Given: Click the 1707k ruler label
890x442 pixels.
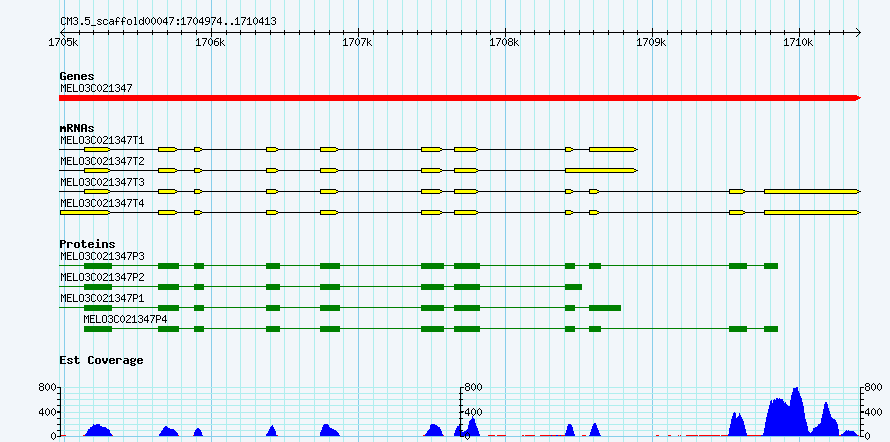Looking at the screenshot, I should pos(358,43).
